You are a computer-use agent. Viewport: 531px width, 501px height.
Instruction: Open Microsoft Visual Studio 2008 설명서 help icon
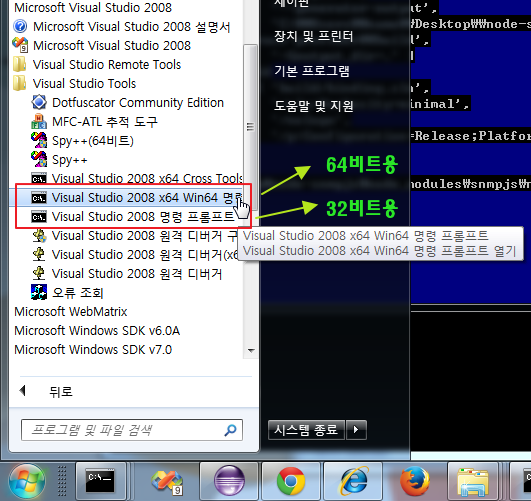pyautogui.click(x=20, y=26)
